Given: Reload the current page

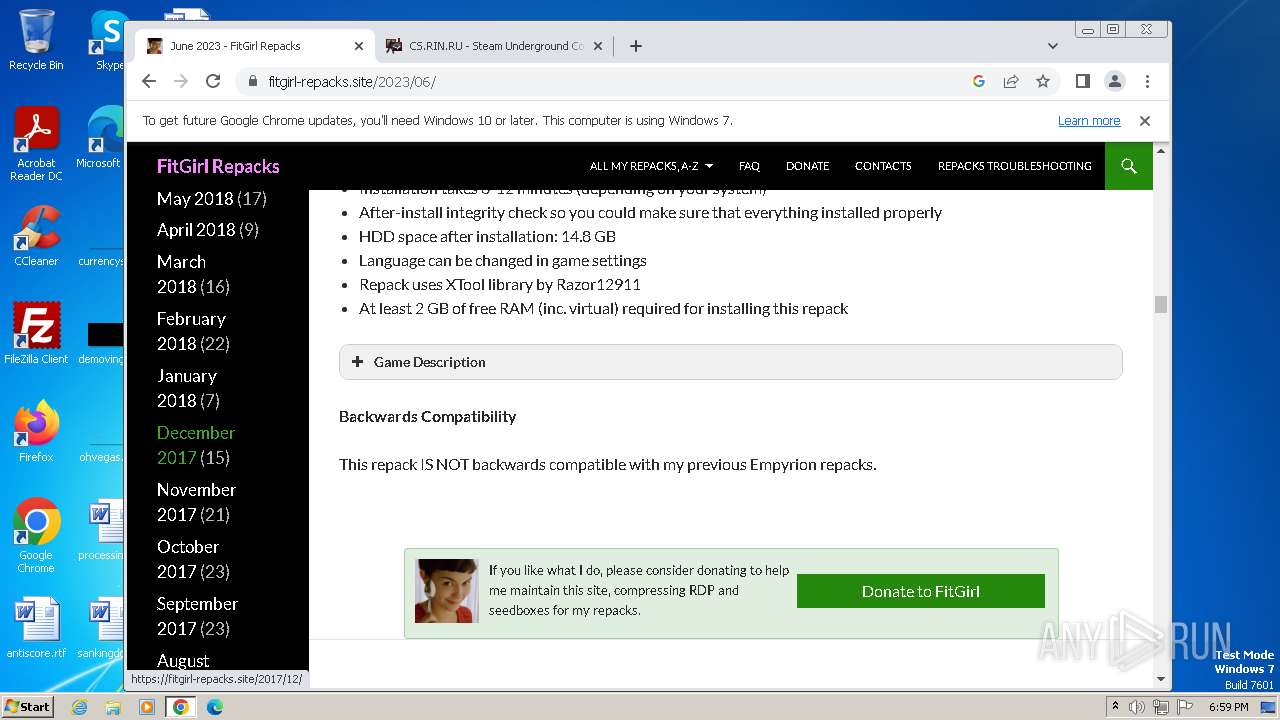Looking at the screenshot, I should coord(213,81).
